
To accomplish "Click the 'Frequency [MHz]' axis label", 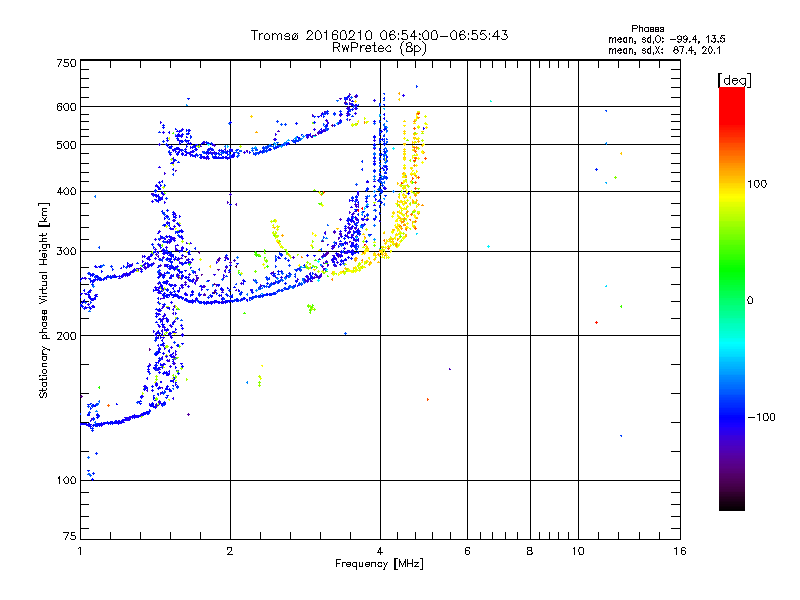I will pyautogui.click(x=379, y=564).
